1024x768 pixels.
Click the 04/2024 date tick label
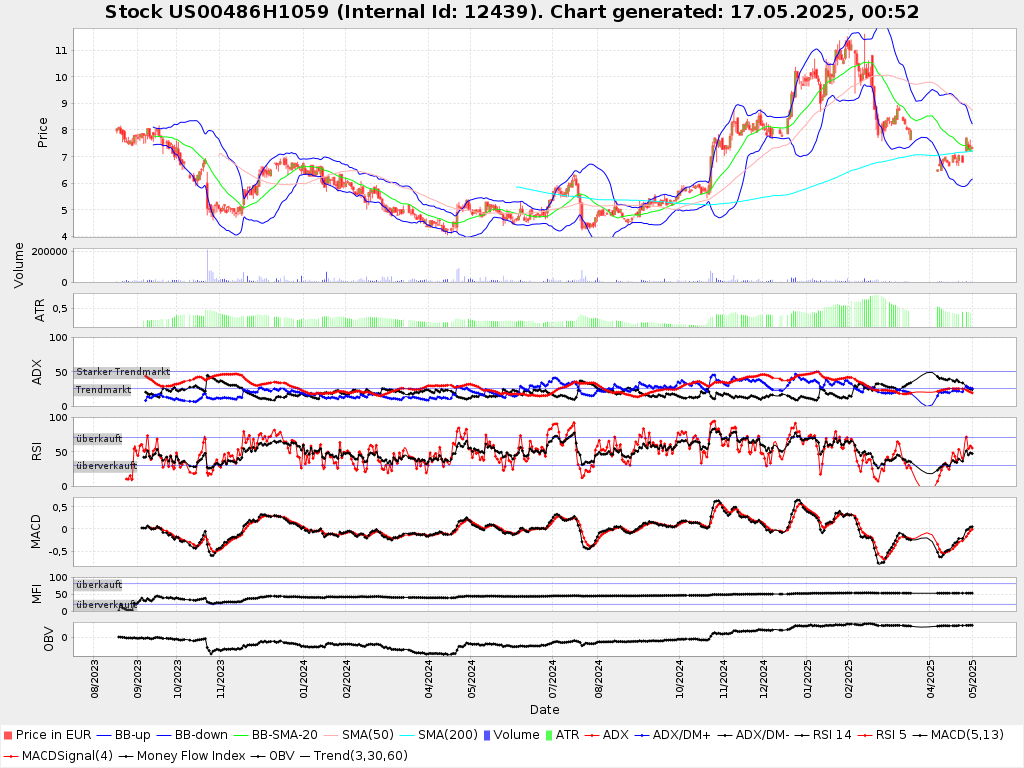point(429,679)
